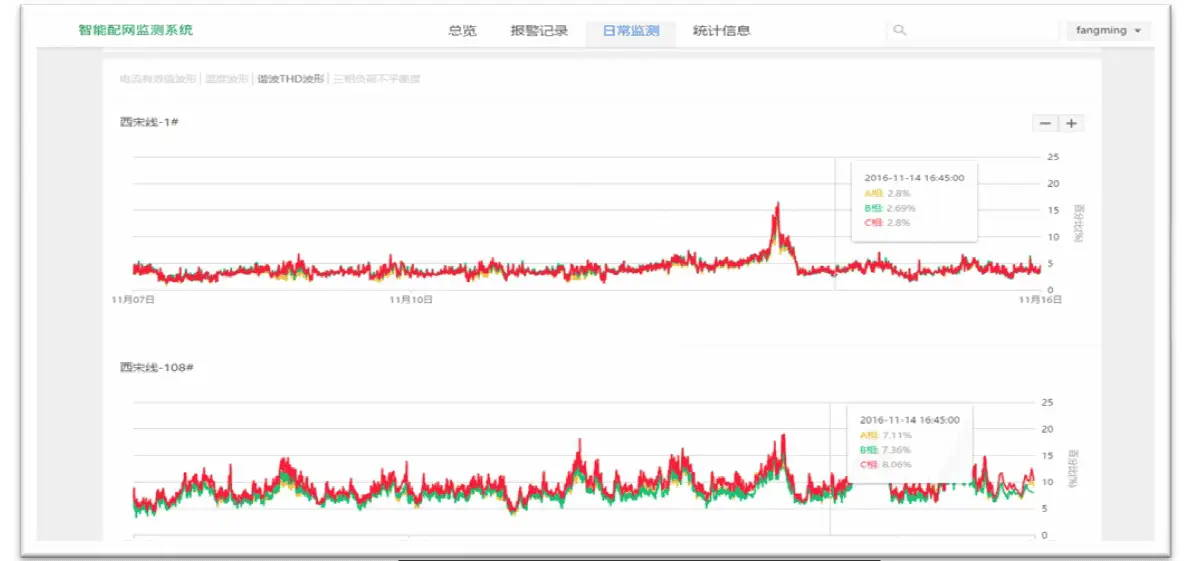Click the 11月10日 axis label
The width and height of the screenshot is (1189, 561).
[410, 299]
